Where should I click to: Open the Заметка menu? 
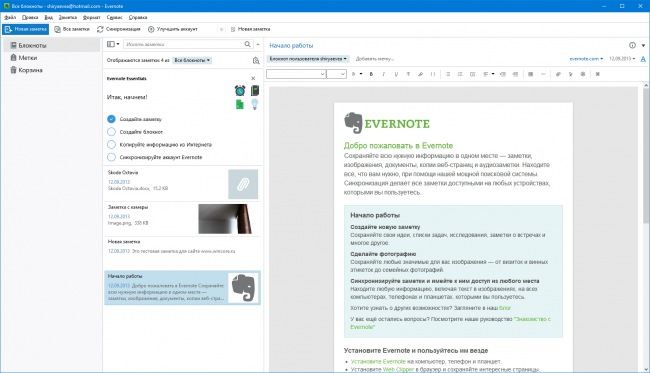coord(68,17)
